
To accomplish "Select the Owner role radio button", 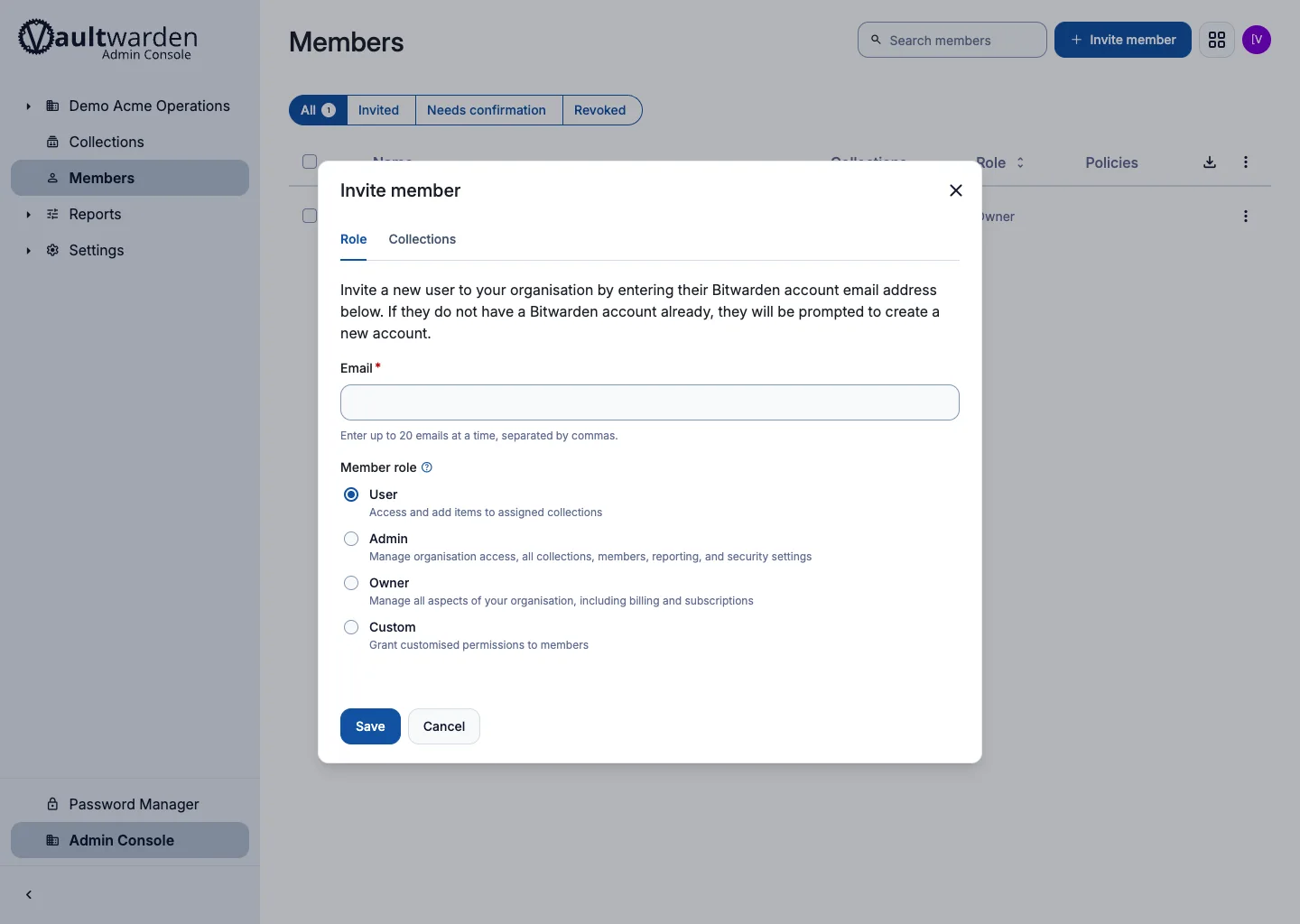I will (351, 583).
